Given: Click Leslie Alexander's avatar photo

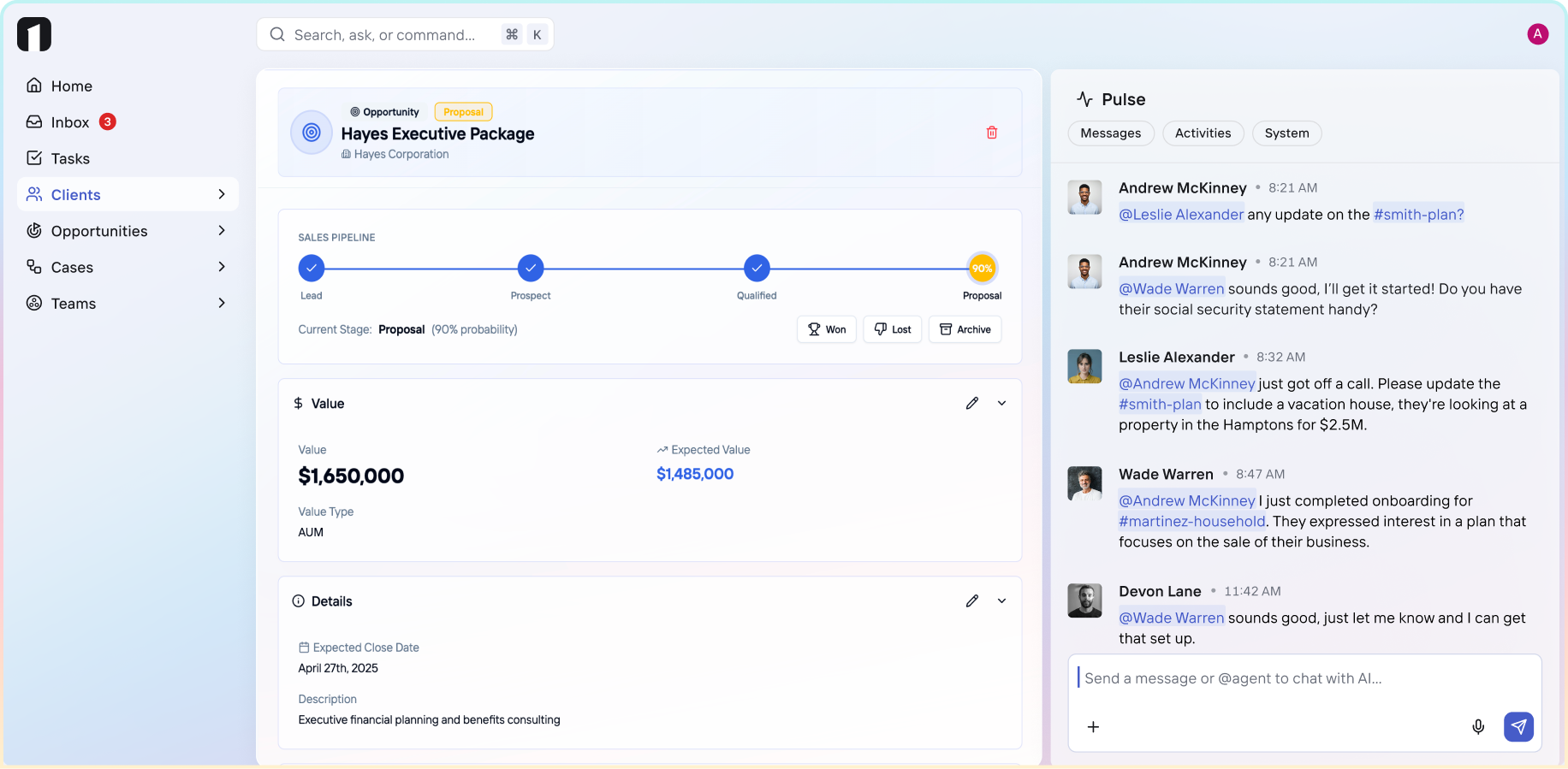Looking at the screenshot, I should 1084,366.
